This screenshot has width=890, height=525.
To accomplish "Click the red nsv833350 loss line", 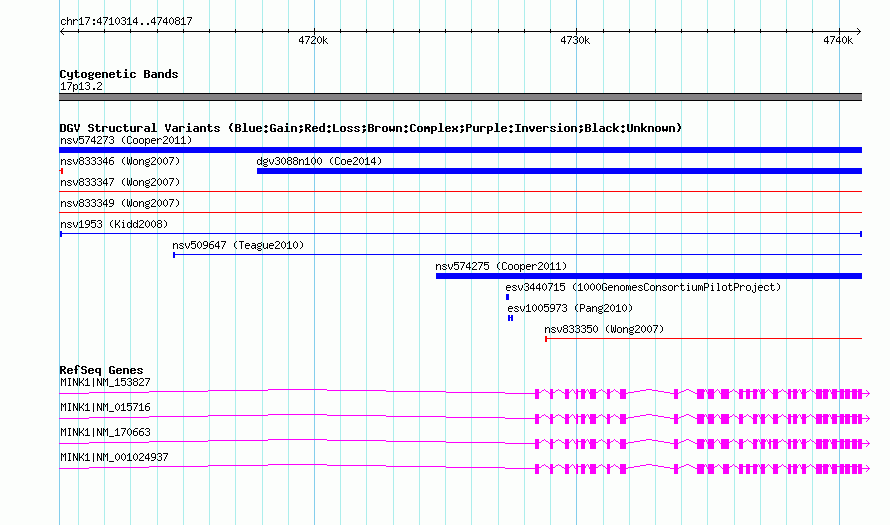I will click(x=703, y=339).
